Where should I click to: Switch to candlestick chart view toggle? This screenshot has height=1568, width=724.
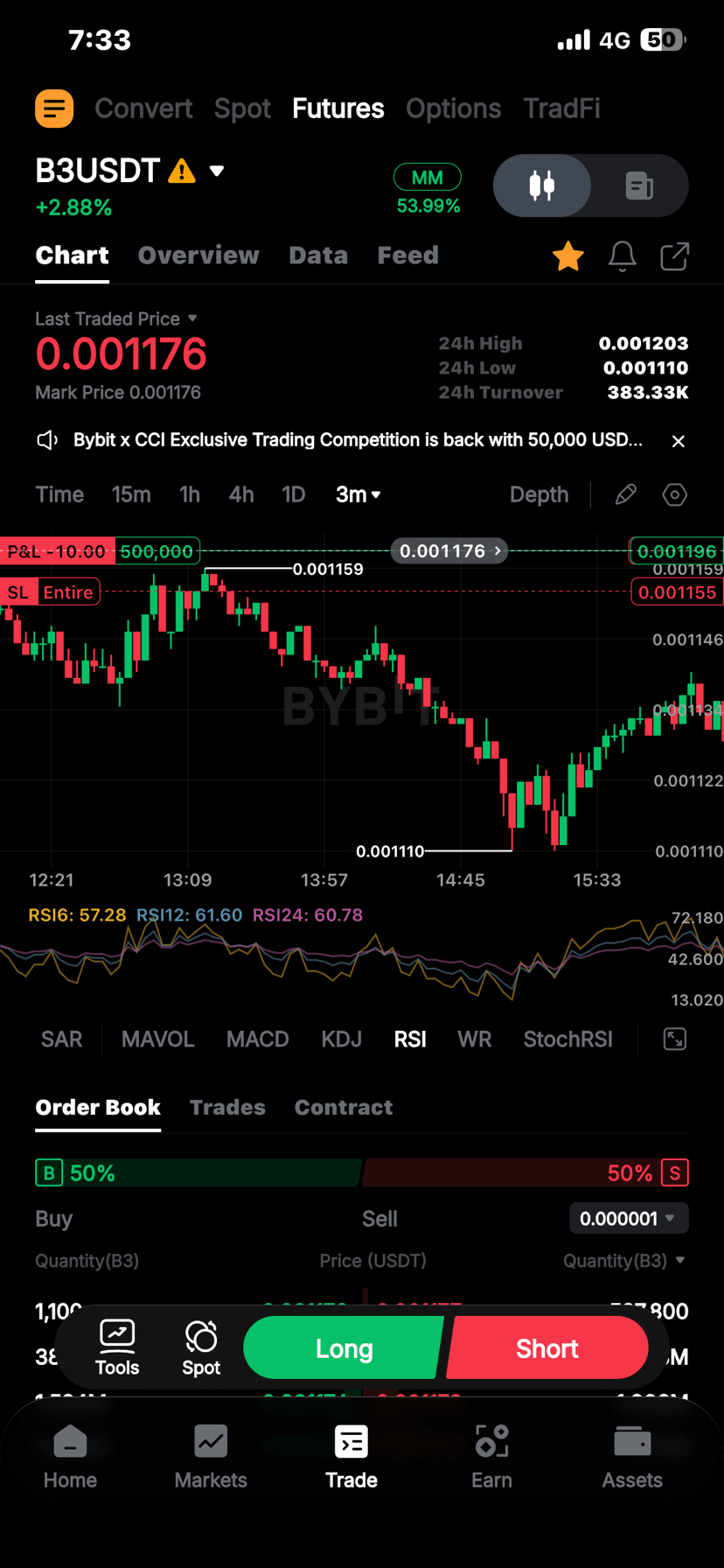(x=542, y=185)
